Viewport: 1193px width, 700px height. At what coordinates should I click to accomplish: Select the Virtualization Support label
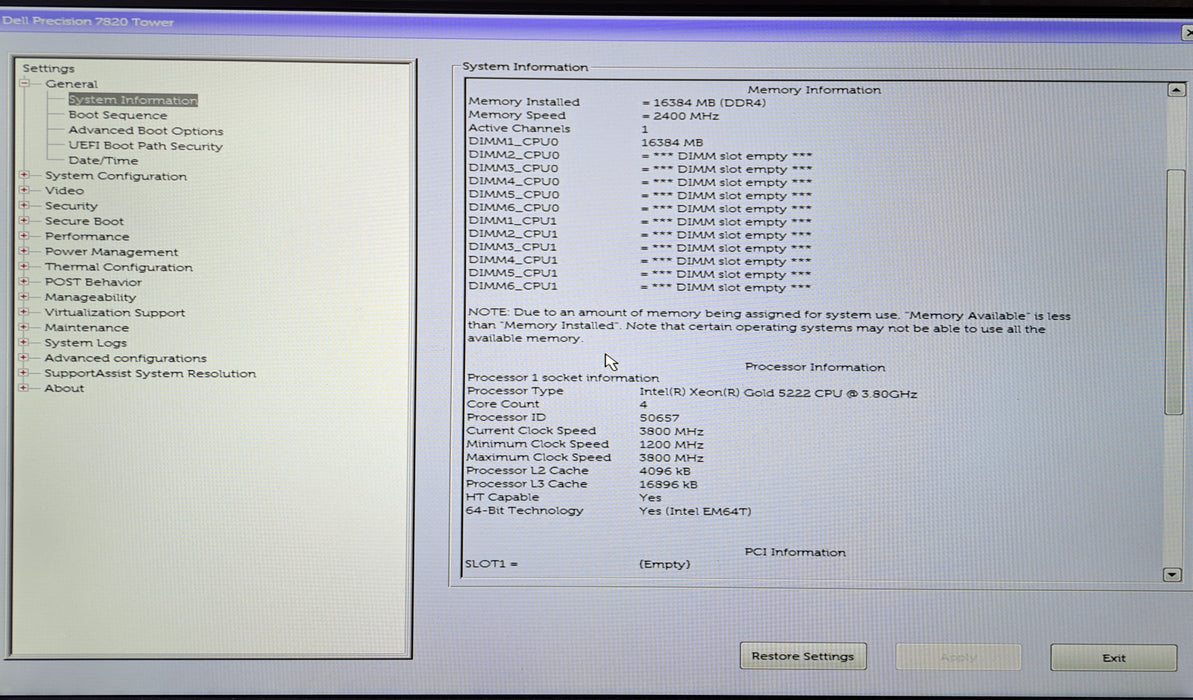pos(115,312)
